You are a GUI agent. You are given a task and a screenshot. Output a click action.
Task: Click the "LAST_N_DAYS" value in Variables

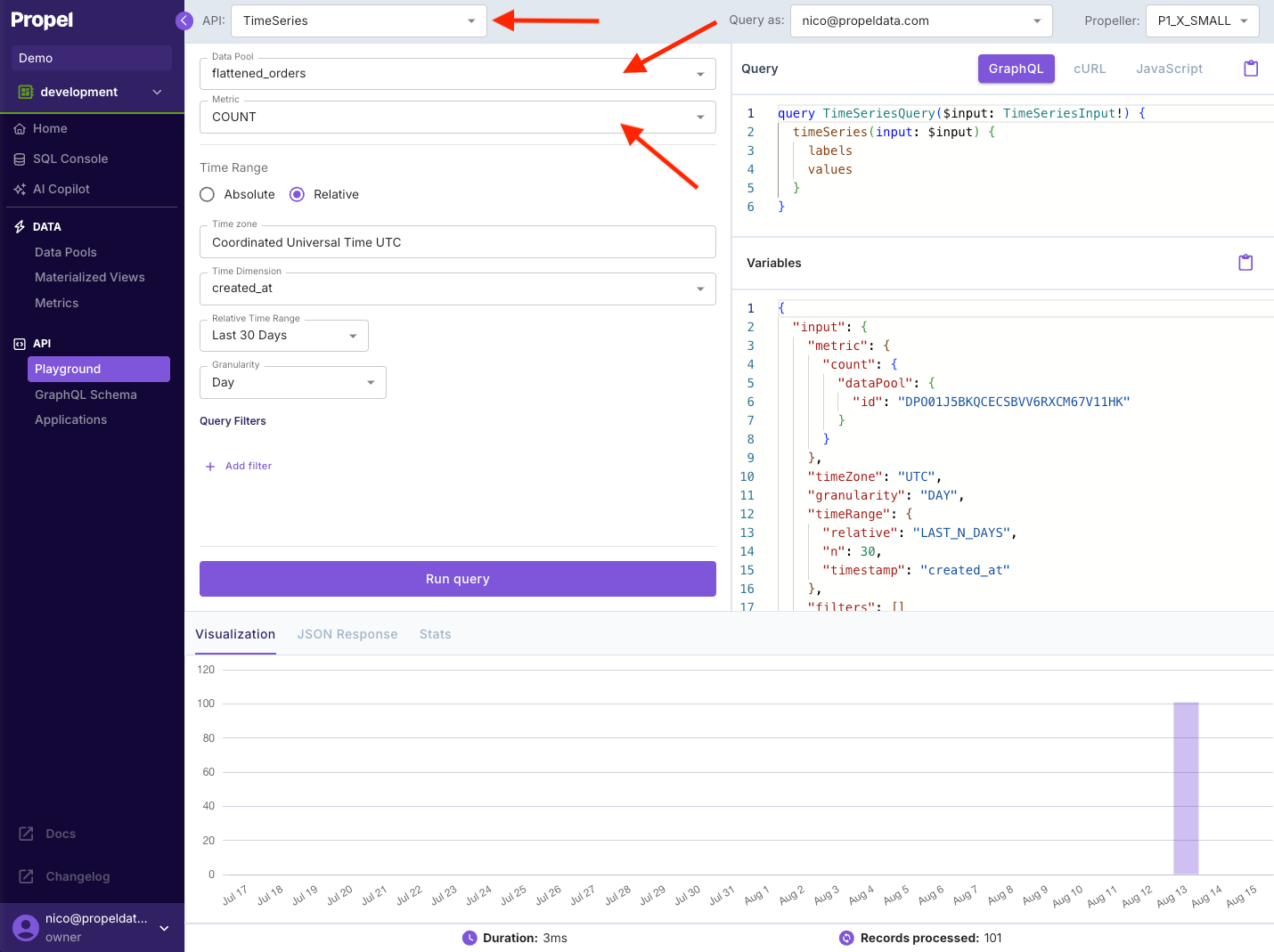[961, 533]
